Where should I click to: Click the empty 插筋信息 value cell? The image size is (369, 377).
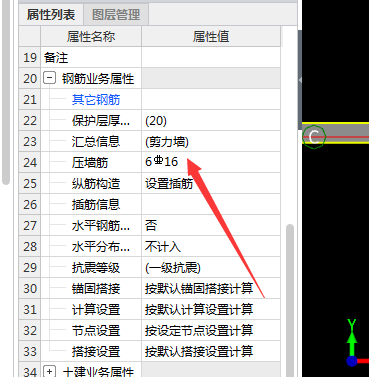click(211, 204)
